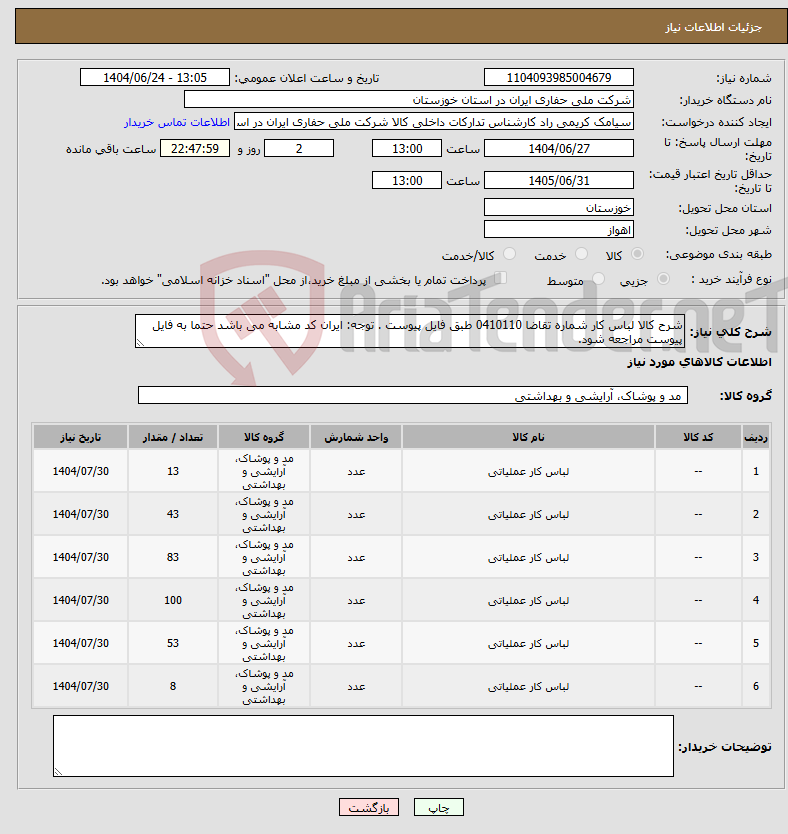
Task: Click quantity 43 in row 2
Action: point(173,514)
